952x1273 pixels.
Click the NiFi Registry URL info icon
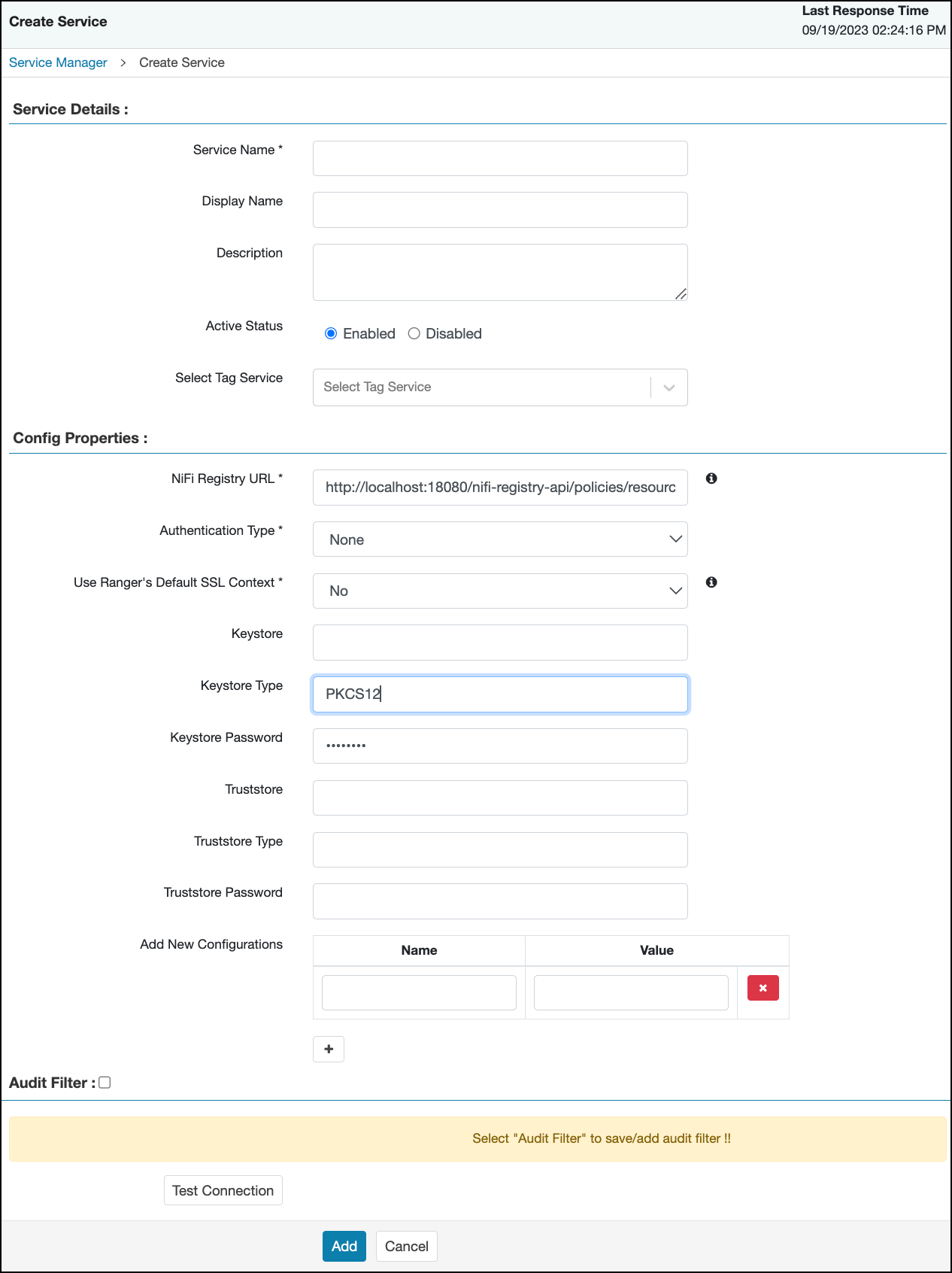(711, 479)
